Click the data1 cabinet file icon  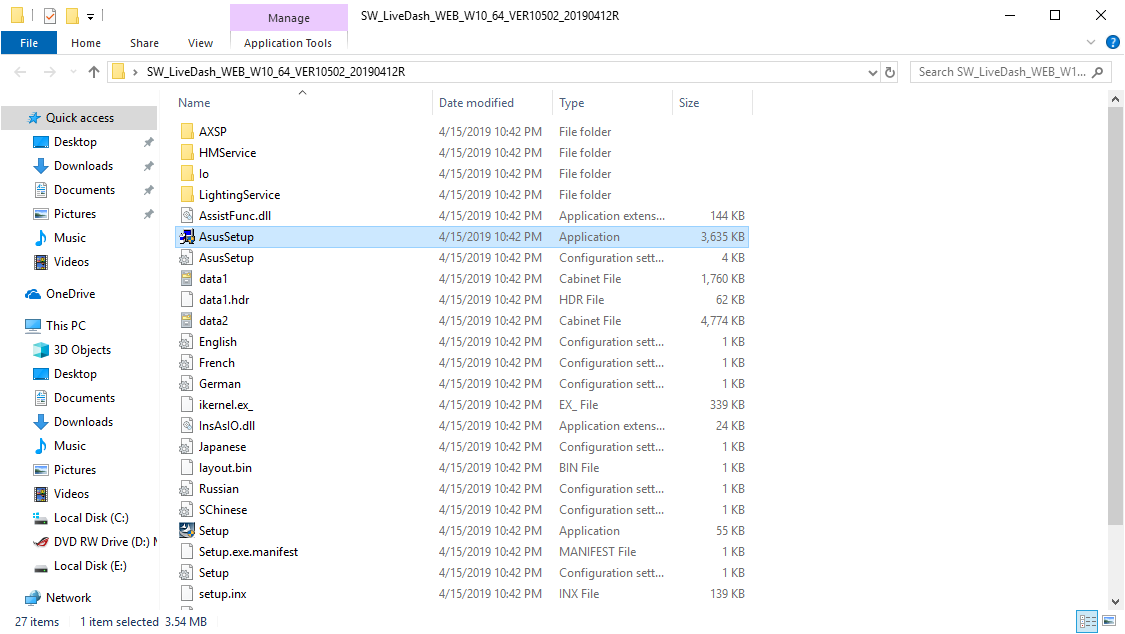187,279
